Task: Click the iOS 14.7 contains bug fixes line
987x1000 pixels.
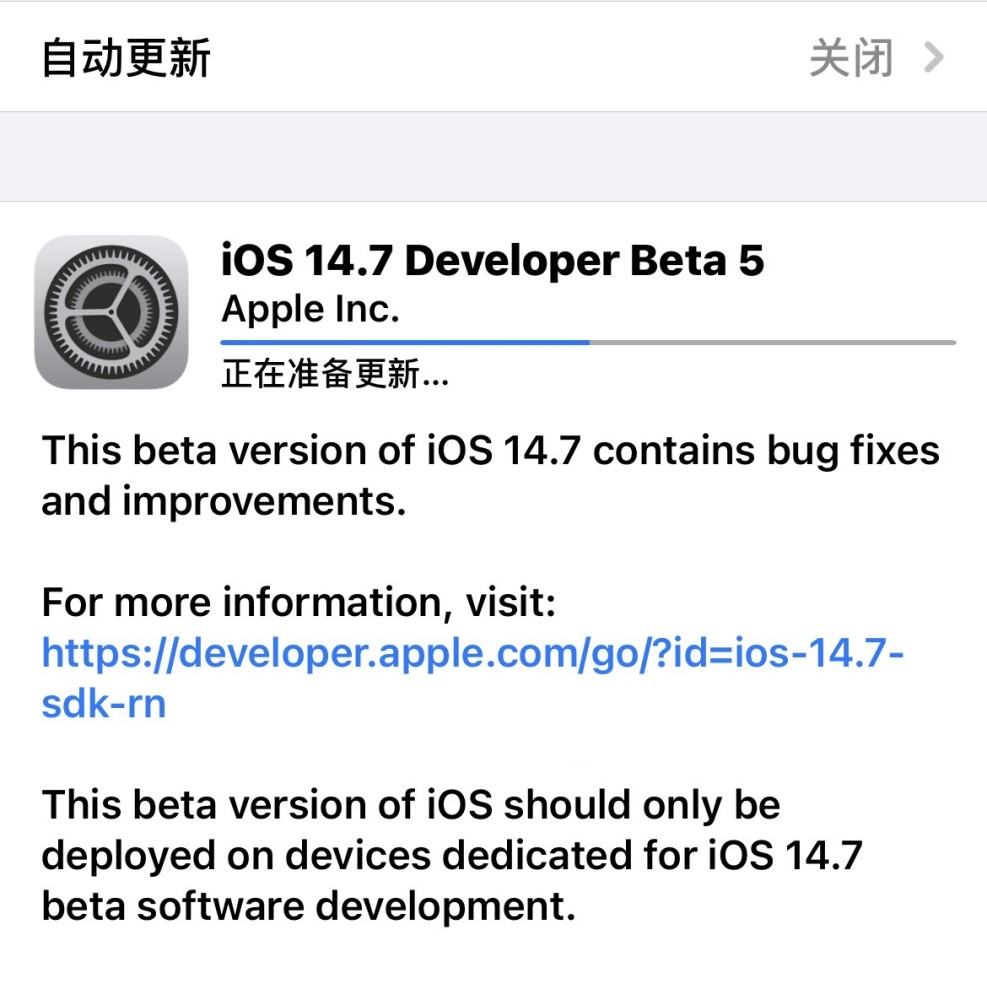Action: point(683,451)
